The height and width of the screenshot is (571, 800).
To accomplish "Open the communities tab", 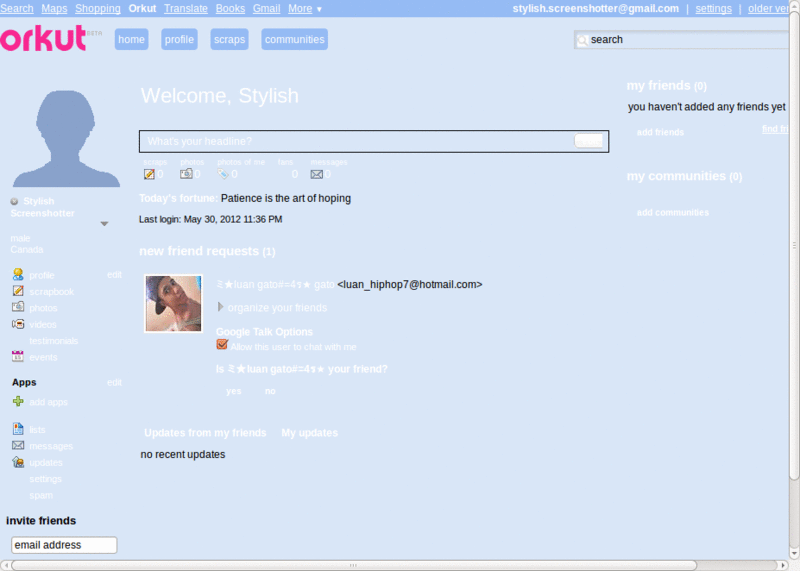I will (x=294, y=39).
